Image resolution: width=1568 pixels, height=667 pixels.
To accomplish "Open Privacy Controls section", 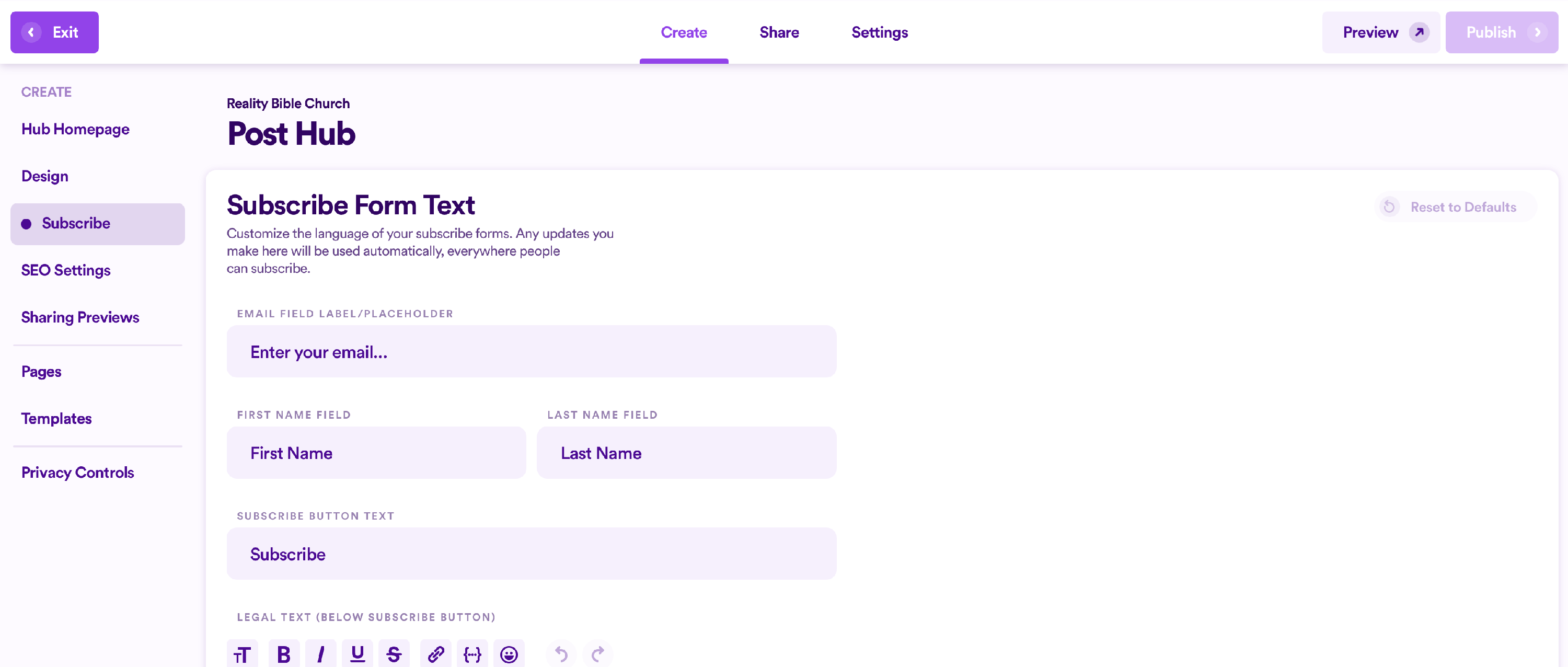I will coord(77,473).
